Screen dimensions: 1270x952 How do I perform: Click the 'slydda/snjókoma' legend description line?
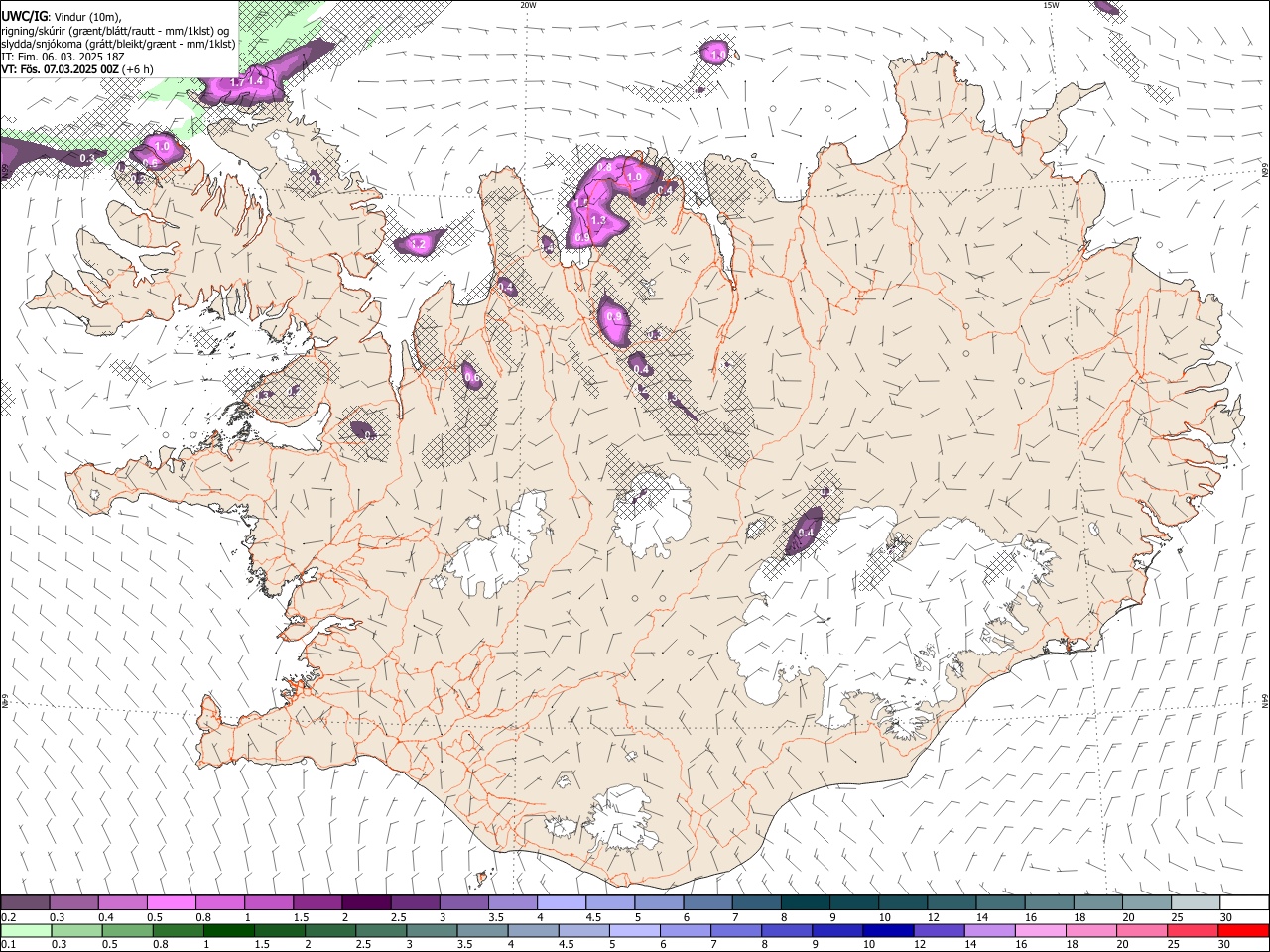118,44
